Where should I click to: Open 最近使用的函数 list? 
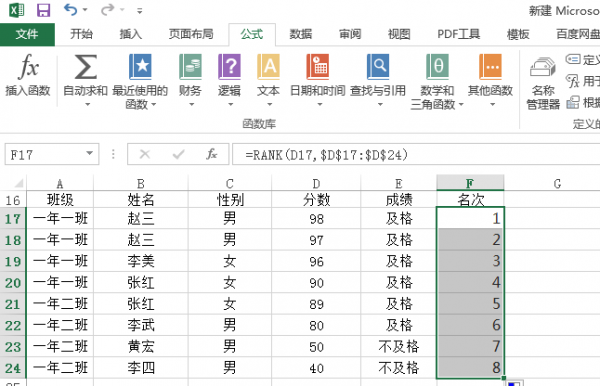[x=140, y=81]
